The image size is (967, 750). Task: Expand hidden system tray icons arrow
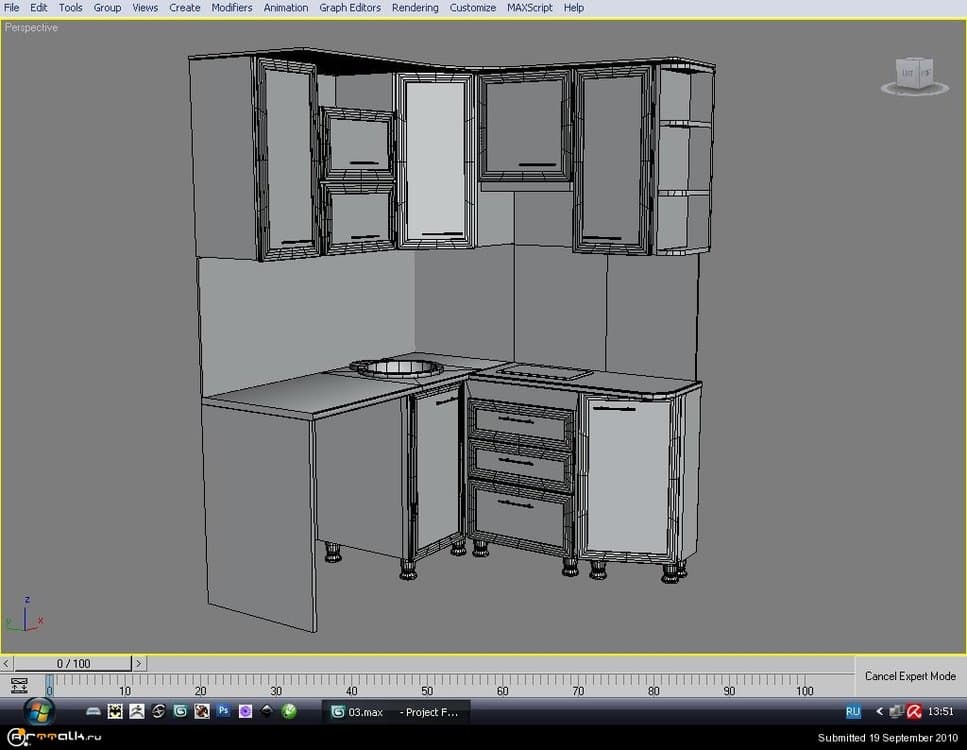coord(879,712)
